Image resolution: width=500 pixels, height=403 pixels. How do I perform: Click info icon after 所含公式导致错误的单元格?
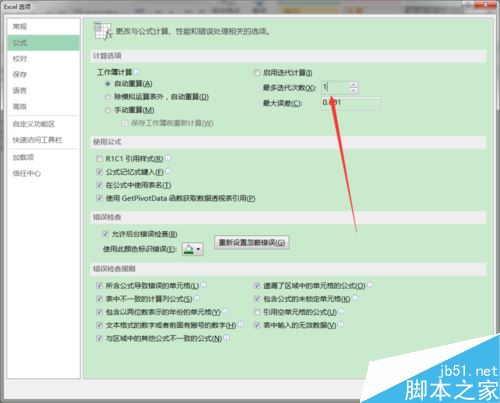tap(203, 285)
